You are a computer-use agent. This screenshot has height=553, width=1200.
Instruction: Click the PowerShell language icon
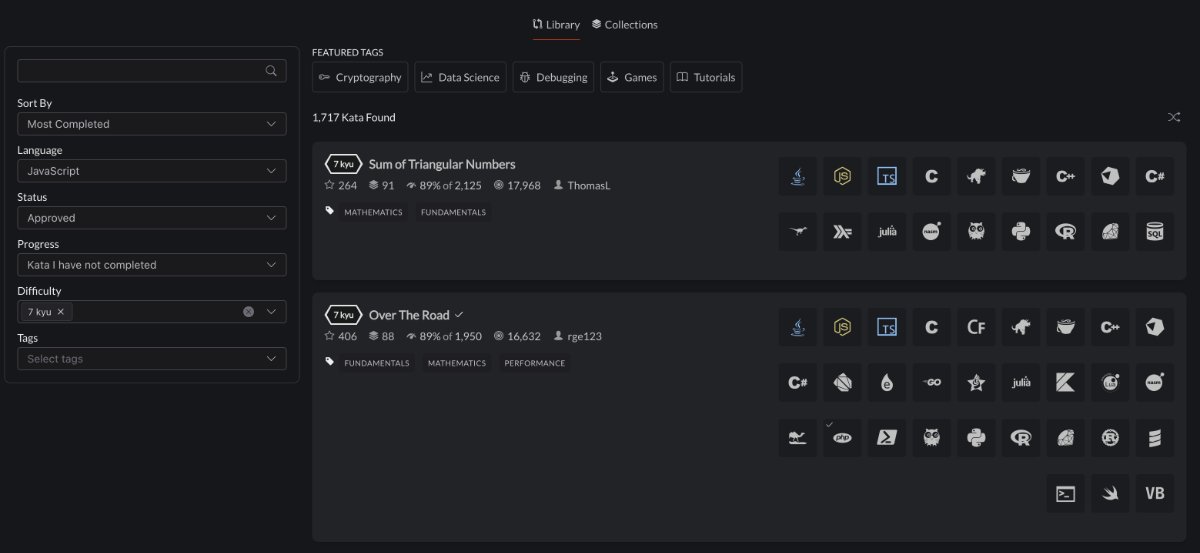point(887,437)
